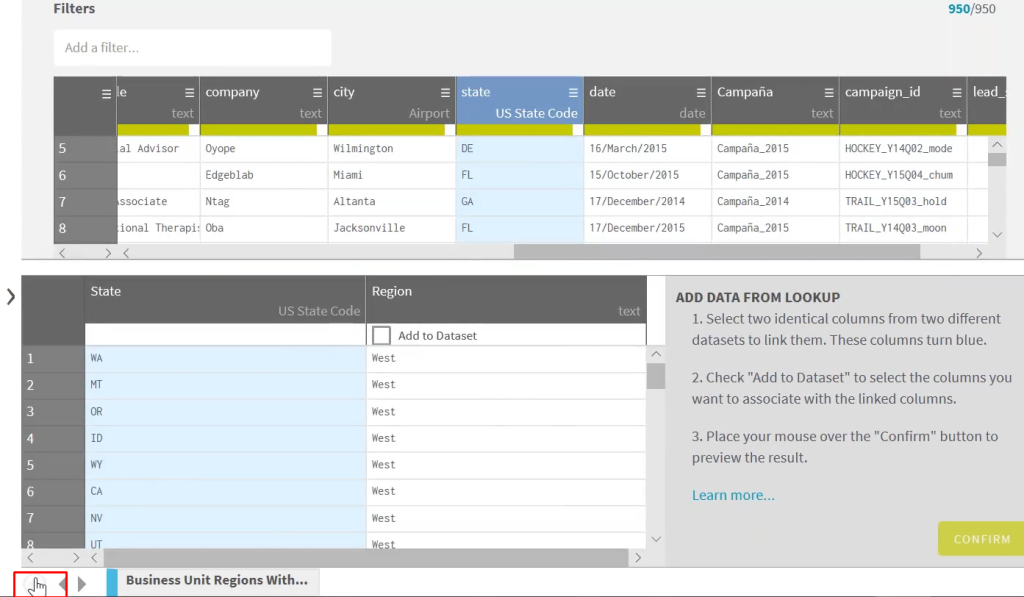Open the date column menu icon
Screen dimensions: 1024x597
pos(702,92)
